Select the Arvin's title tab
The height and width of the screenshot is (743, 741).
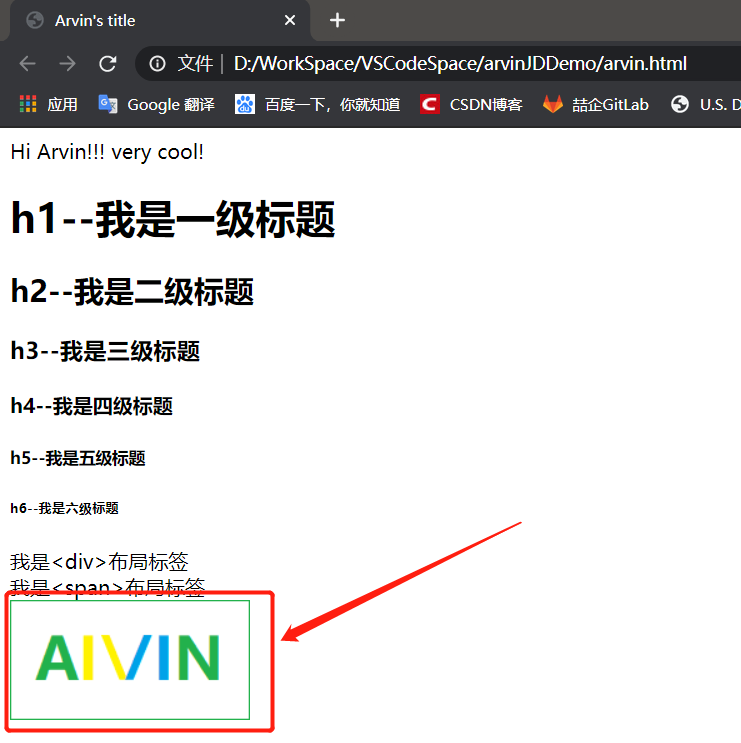tap(159, 21)
